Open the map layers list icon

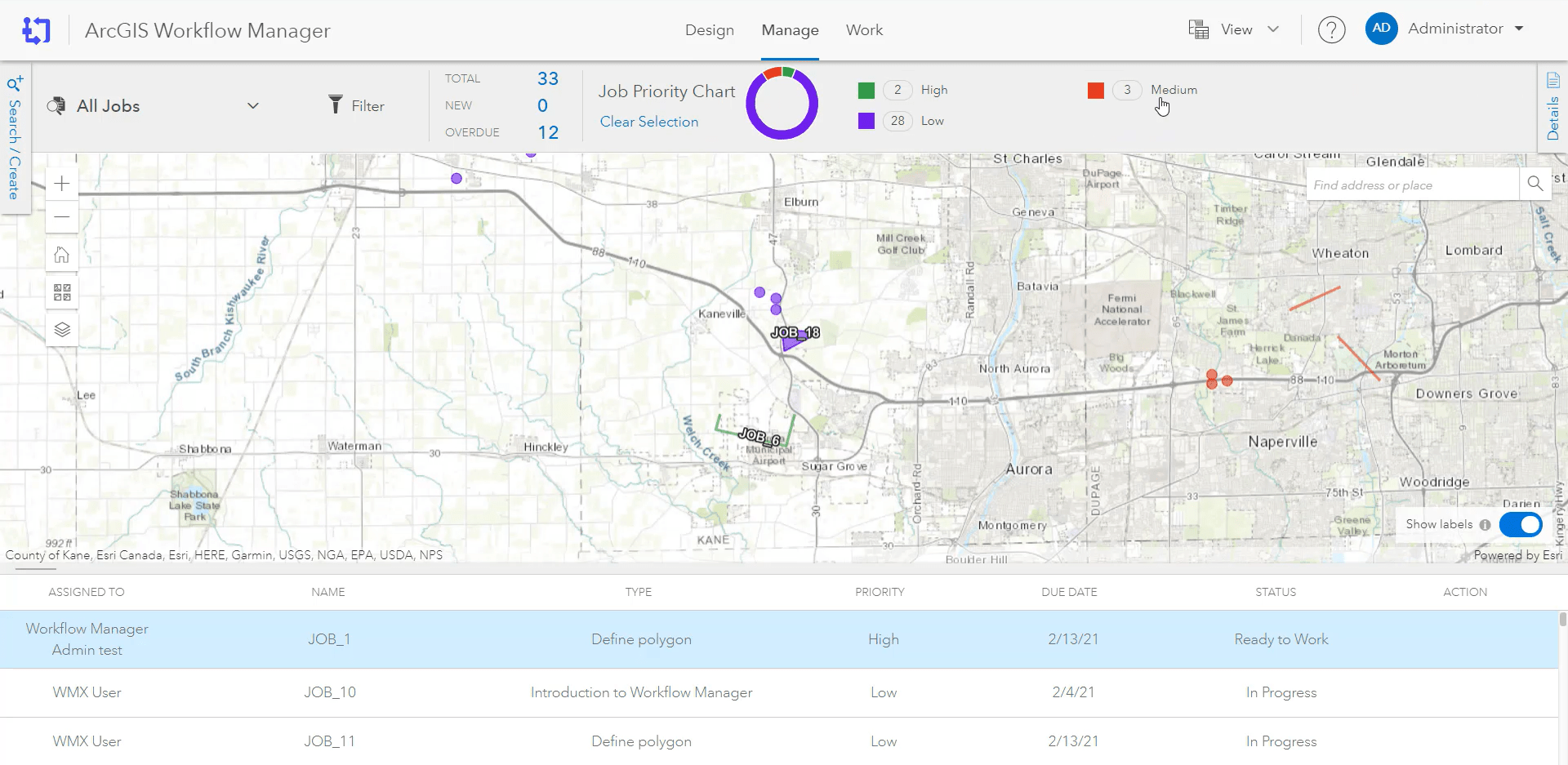62,330
